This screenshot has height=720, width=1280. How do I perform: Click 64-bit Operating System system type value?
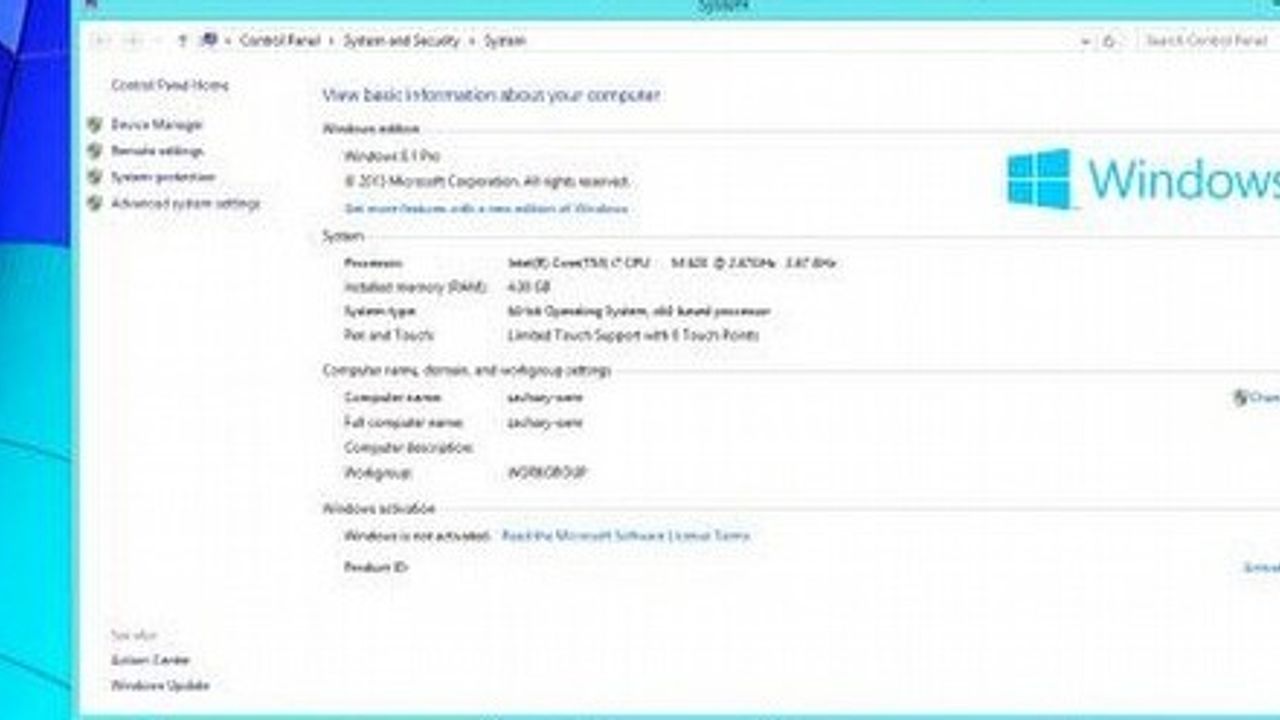coord(639,311)
